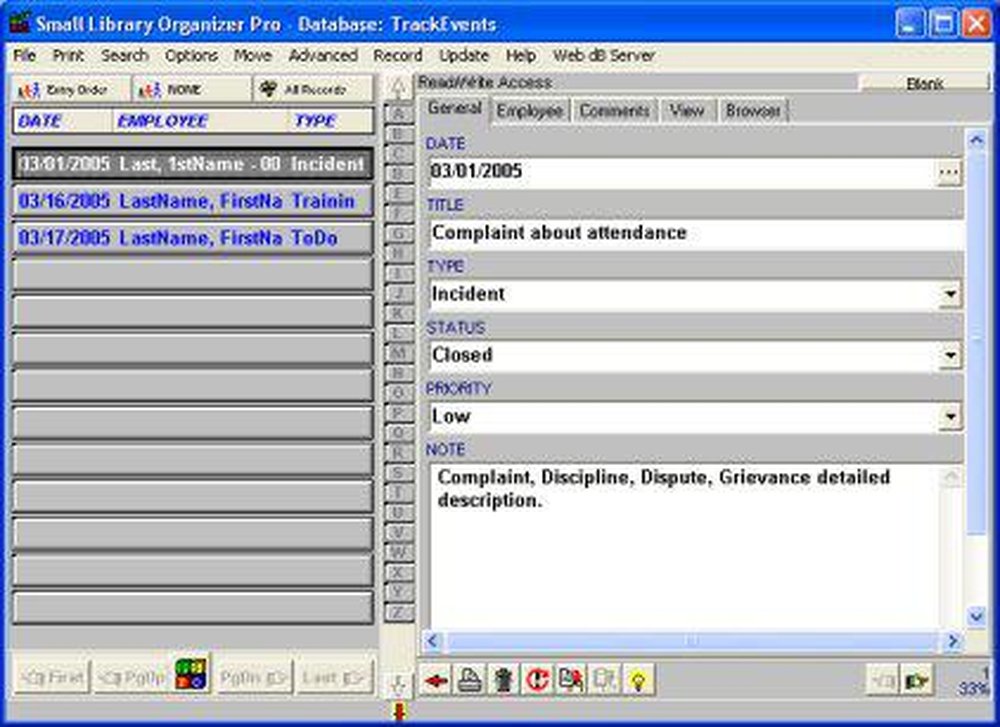Viewport: 1000px width, 727px height.
Task: Expand the STATUS dropdown showing Closed
Action: point(952,354)
